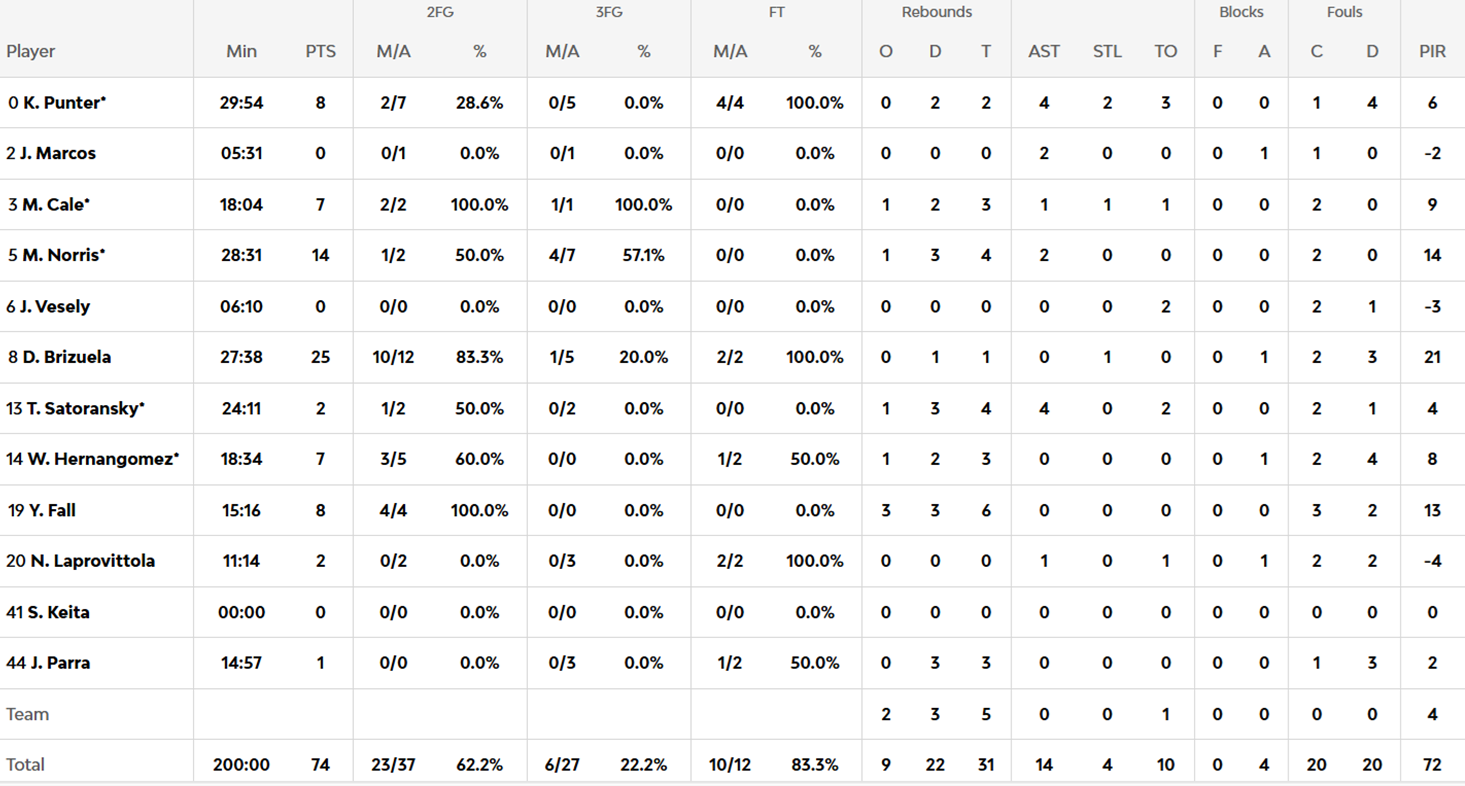Select the Total row label
Viewport: 1465px width, 786px height.
[x=26, y=765]
